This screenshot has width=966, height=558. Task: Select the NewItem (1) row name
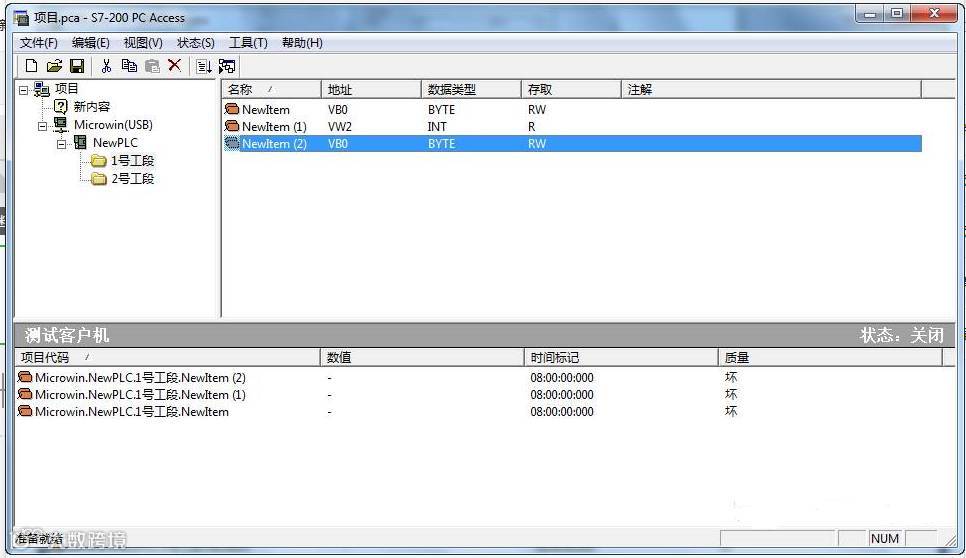pyautogui.click(x=274, y=127)
